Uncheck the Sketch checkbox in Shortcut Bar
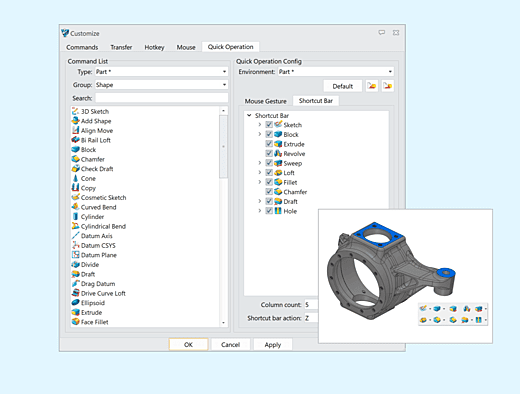This screenshot has height=394, width=520. click(x=269, y=125)
